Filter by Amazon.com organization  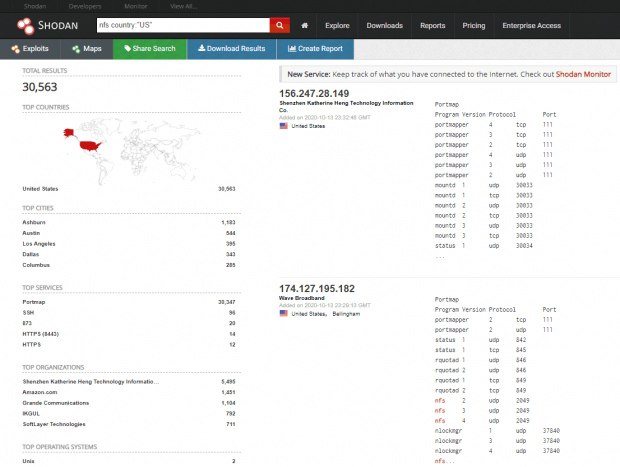pyautogui.click(x=40, y=392)
